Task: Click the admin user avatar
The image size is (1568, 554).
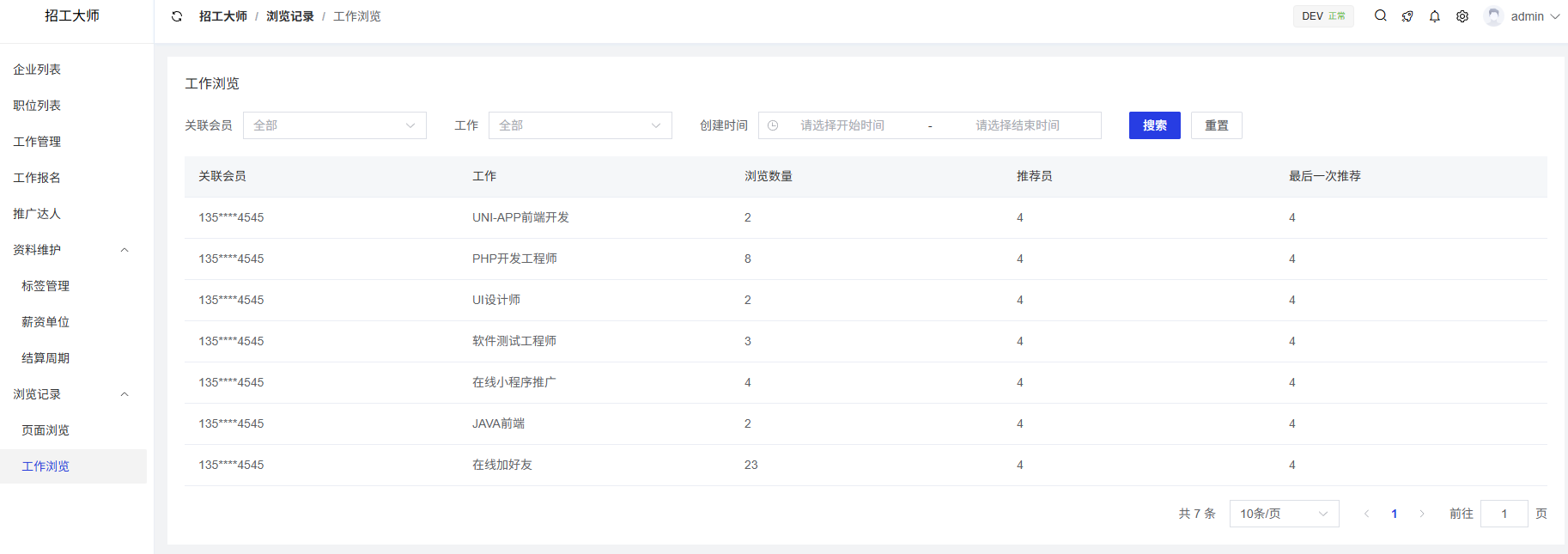Action: [x=1493, y=16]
